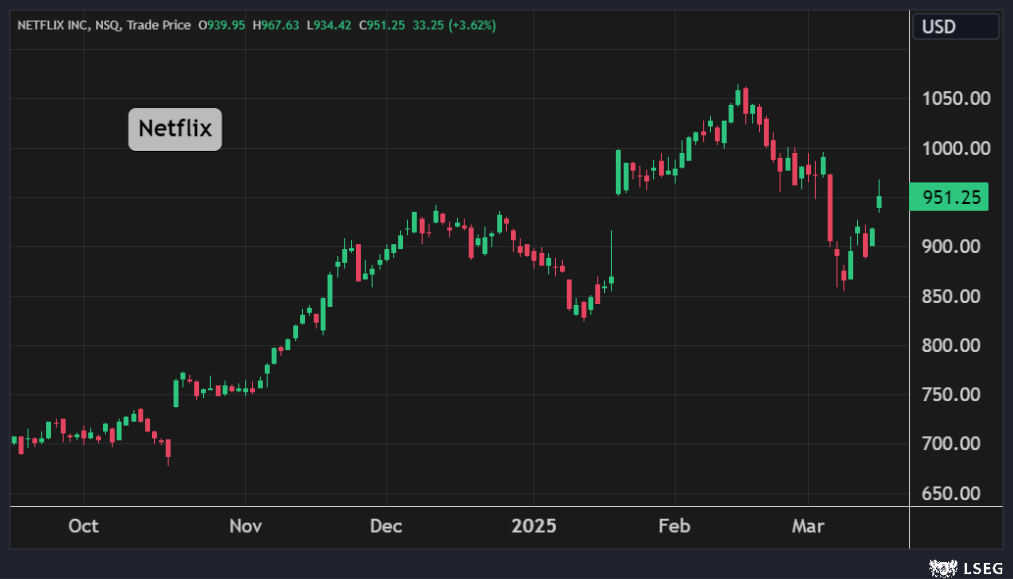Select the Feb time axis label
Viewport: 1013px width, 579px height.
point(674,526)
